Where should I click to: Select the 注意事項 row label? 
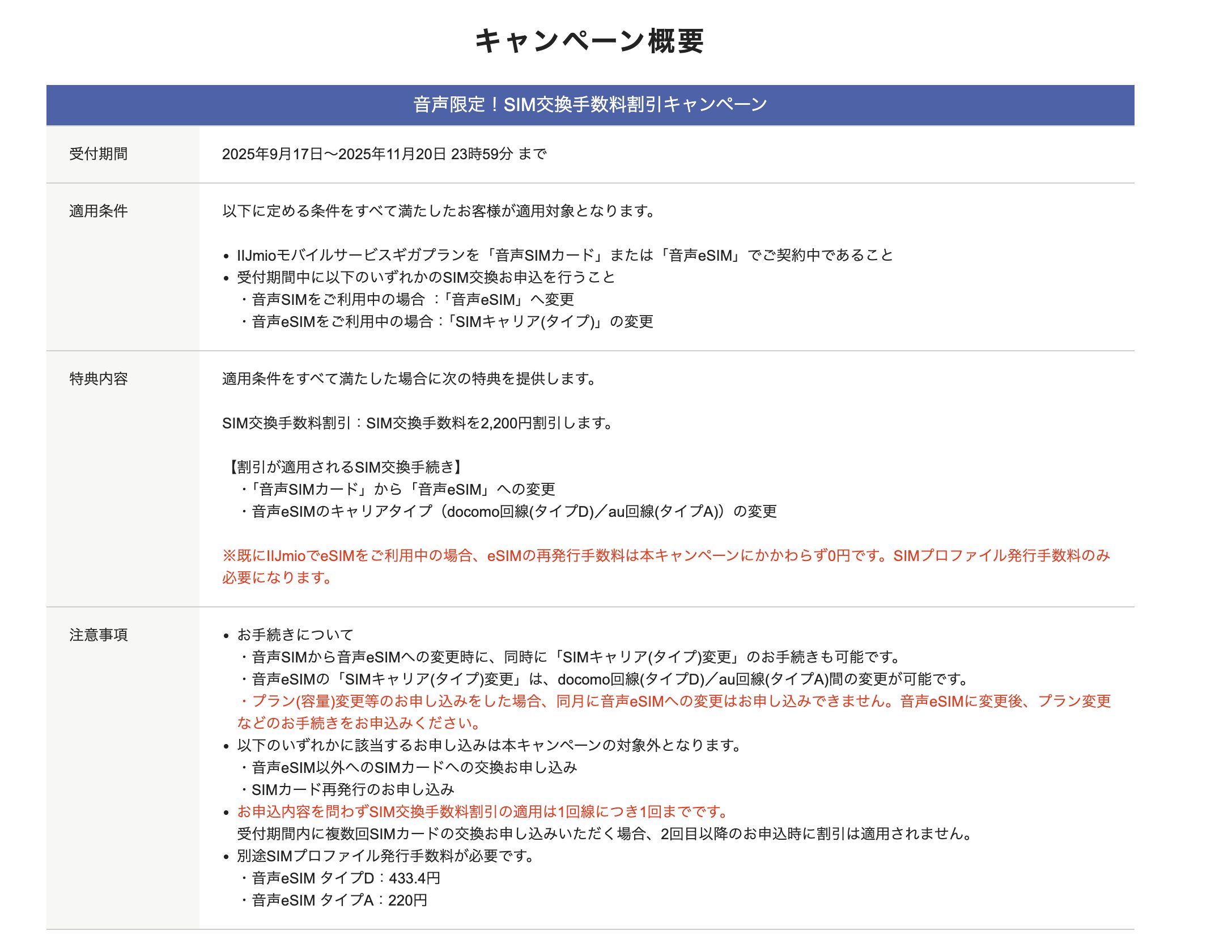click(99, 635)
